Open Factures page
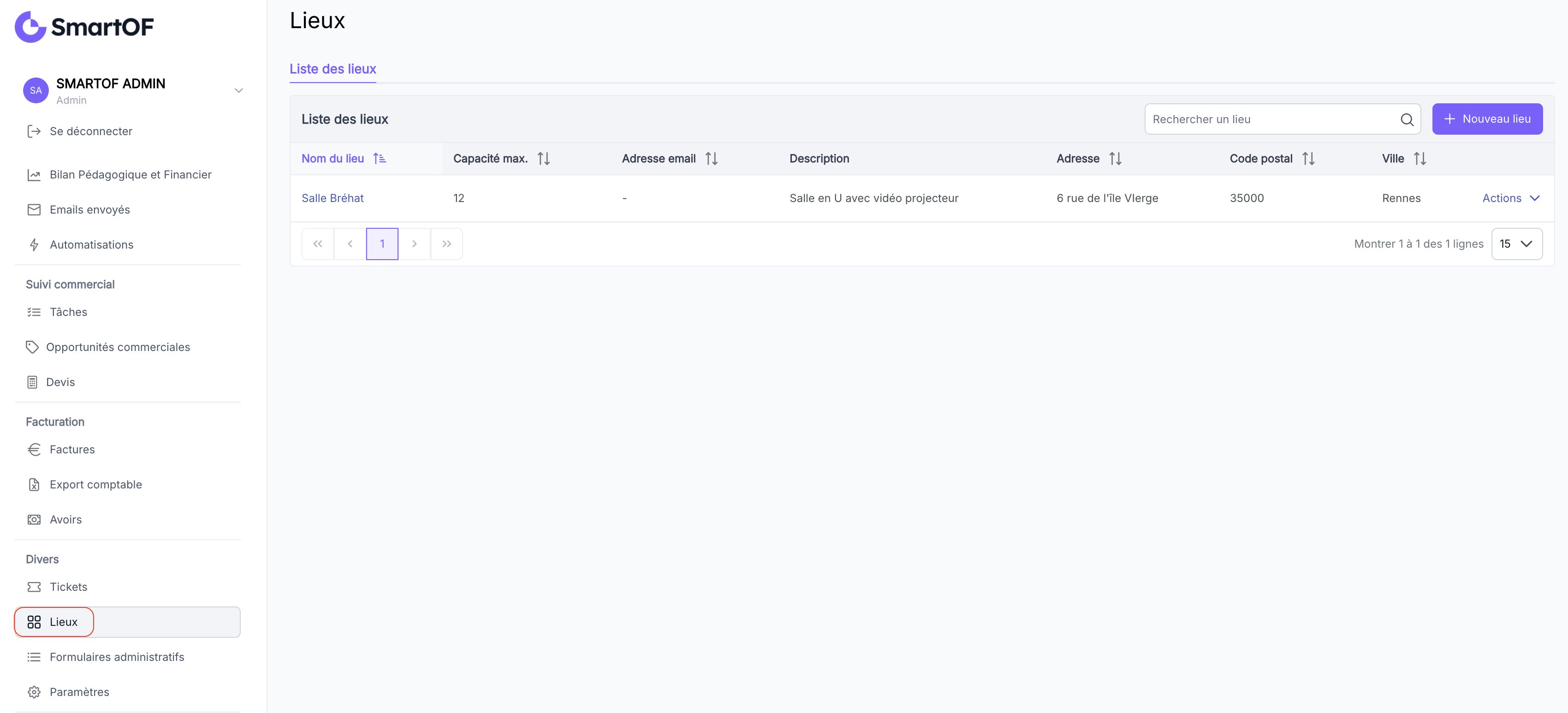The width and height of the screenshot is (1568, 713). pos(72,449)
